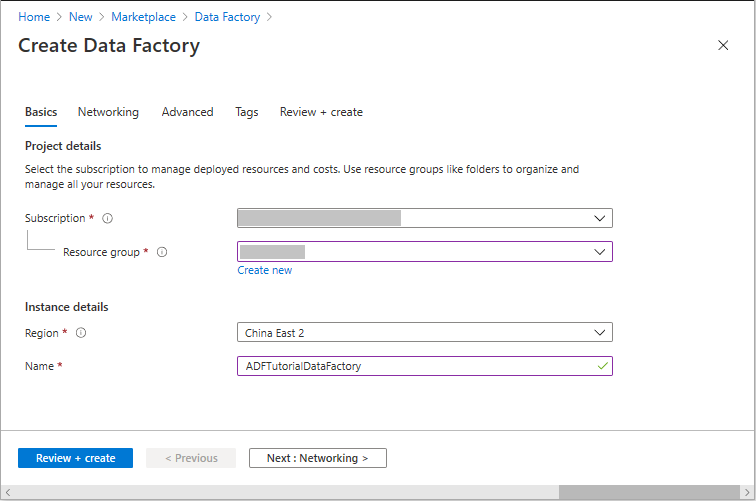This screenshot has width=756, height=501.
Task: Open the Region dropdown showing China East 2
Action: click(x=424, y=332)
